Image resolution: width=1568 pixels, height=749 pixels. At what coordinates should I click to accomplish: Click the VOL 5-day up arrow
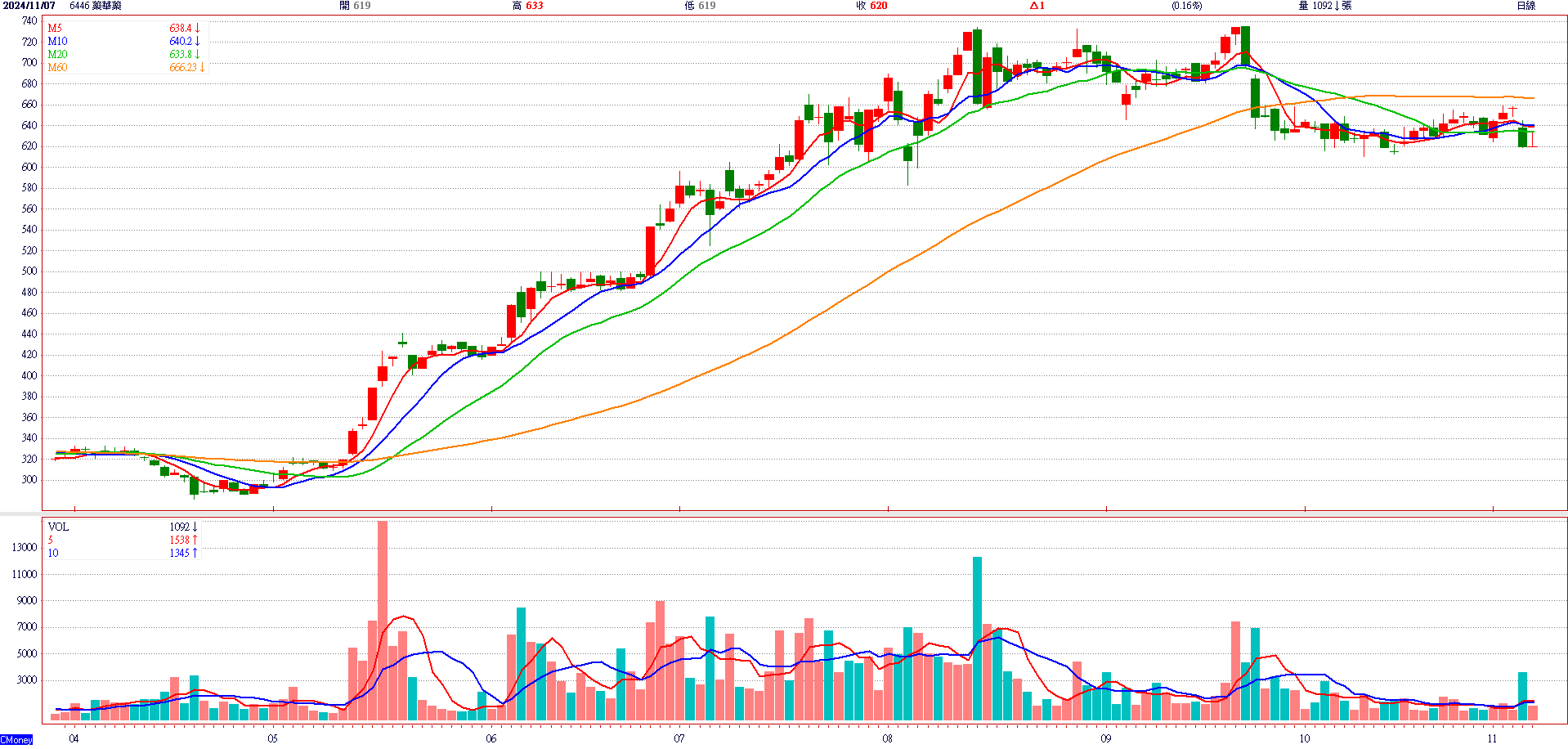tap(195, 540)
